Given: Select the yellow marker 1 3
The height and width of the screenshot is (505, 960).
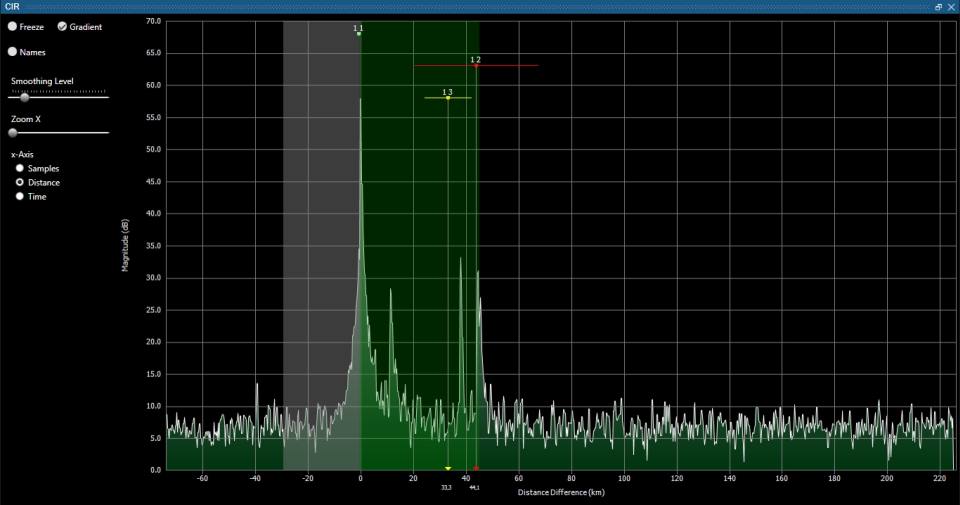Looking at the screenshot, I should click(x=448, y=98).
